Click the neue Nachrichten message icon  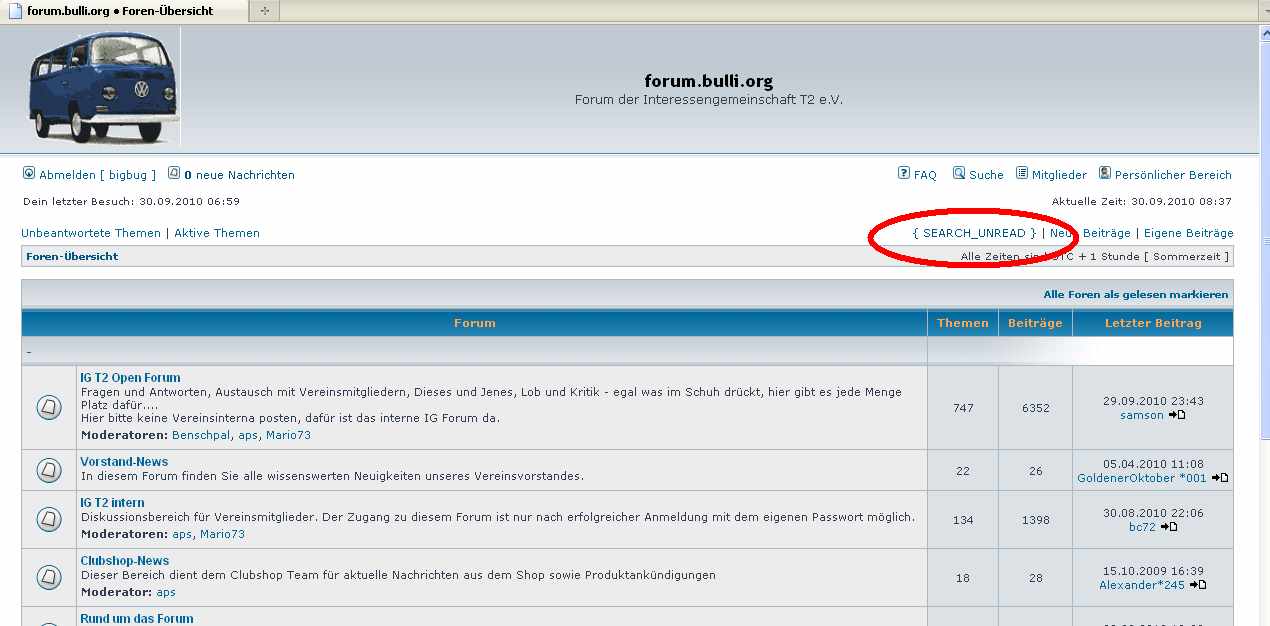coord(174,173)
